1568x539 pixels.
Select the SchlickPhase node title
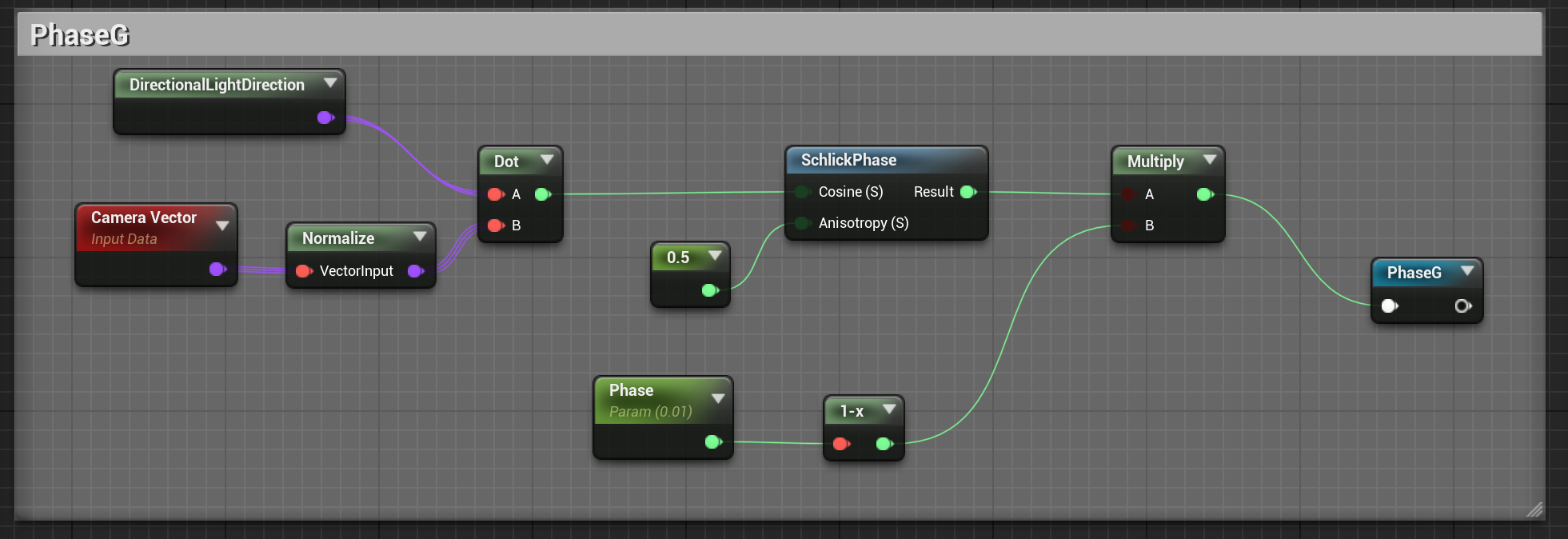click(x=848, y=160)
